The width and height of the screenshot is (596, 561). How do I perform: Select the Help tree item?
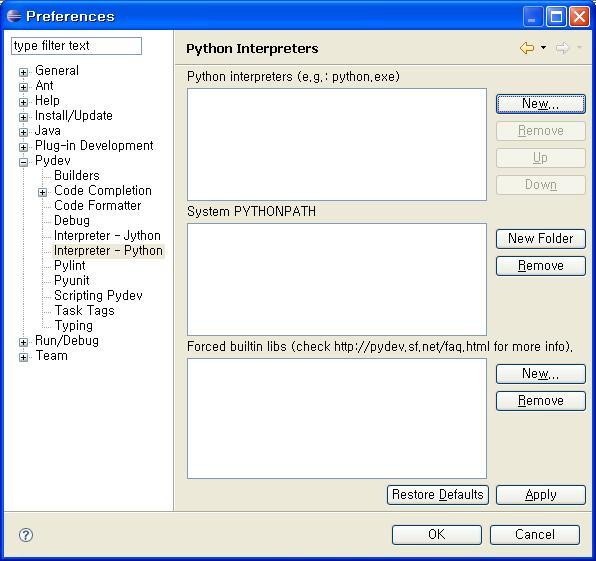(x=47, y=100)
